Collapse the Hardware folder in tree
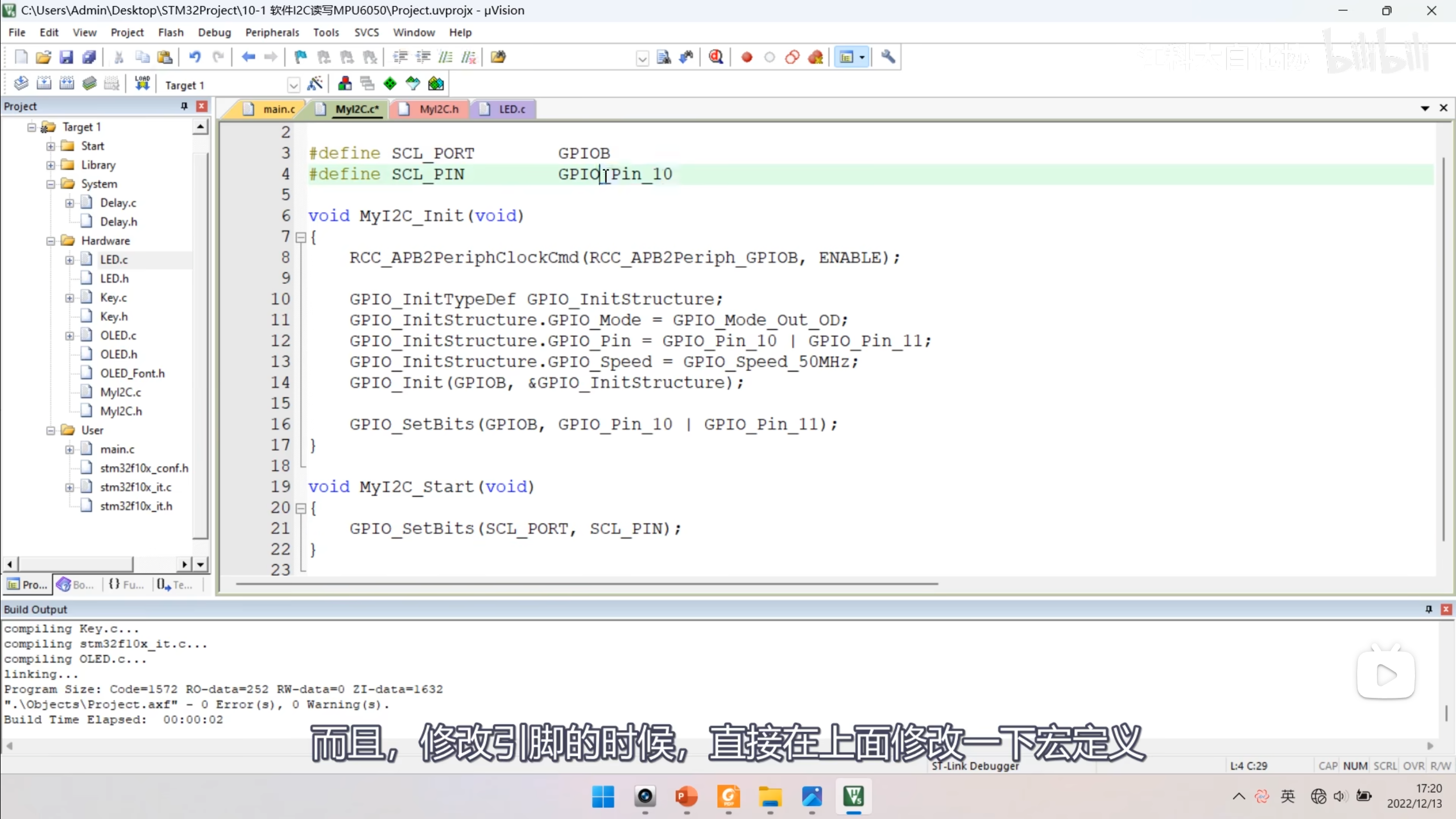 click(51, 241)
